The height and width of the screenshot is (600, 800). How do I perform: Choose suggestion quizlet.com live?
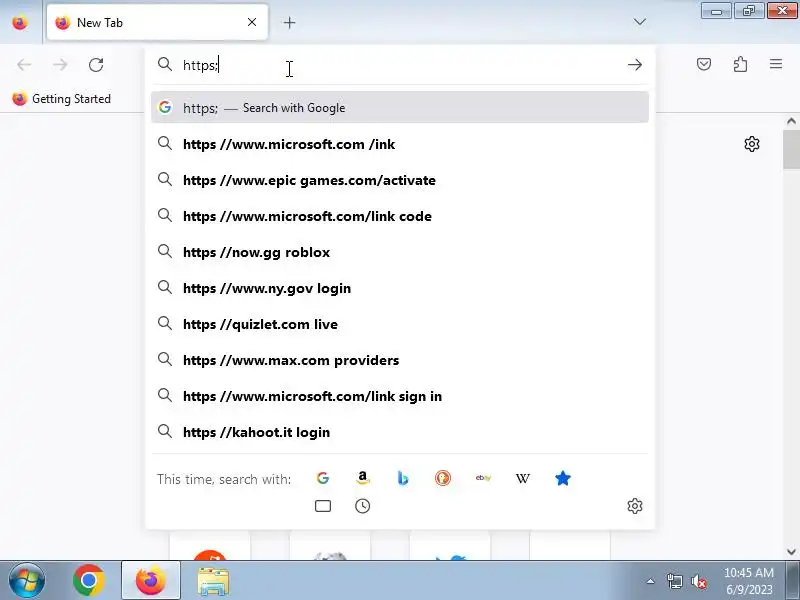click(399, 324)
